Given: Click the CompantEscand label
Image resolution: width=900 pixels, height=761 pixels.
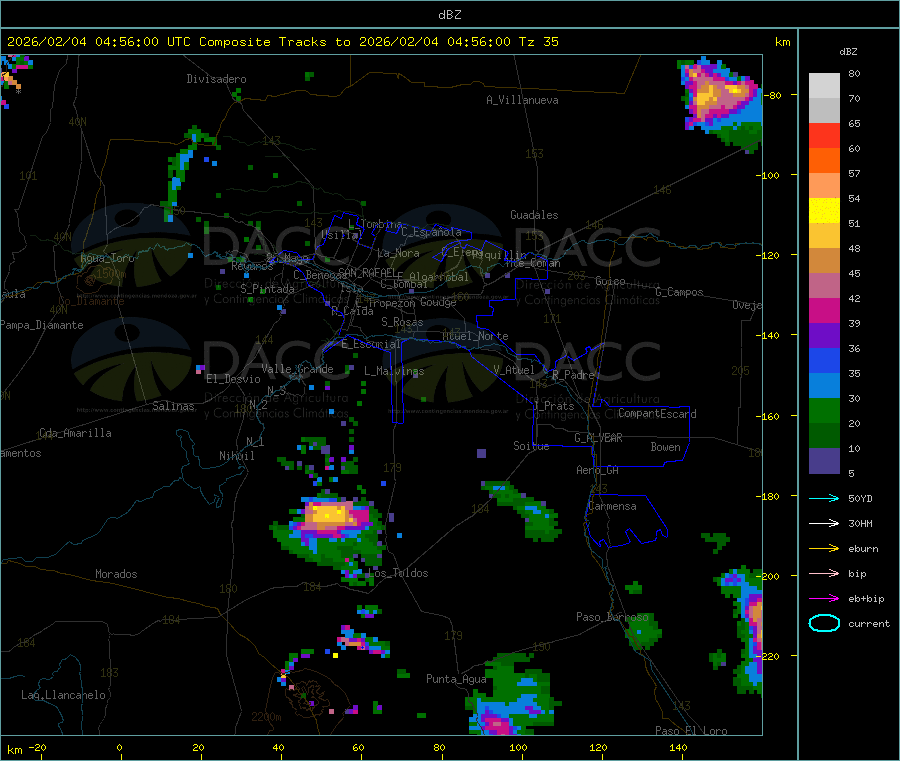Looking at the screenshot, I should coord(657,413).
